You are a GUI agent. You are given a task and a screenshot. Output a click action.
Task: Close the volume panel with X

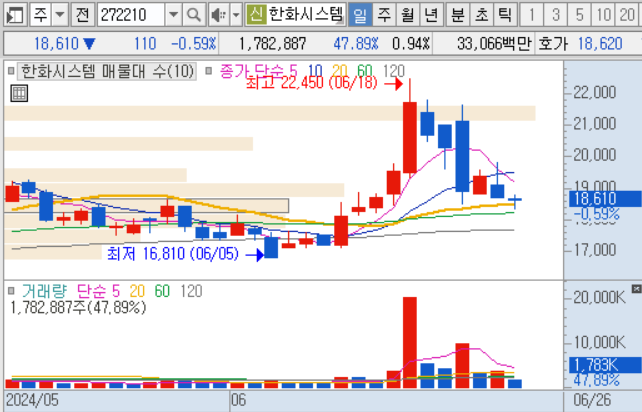click(x=636, y=289)
